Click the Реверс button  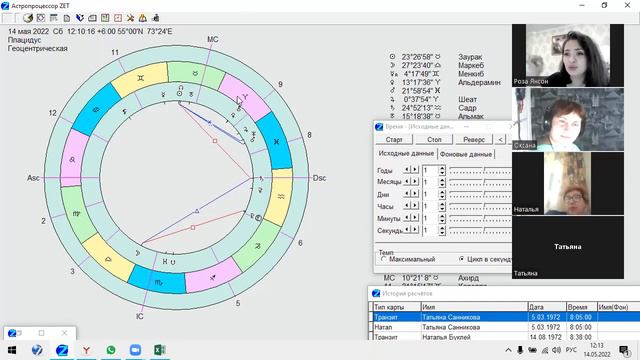[x=474, y=140]
